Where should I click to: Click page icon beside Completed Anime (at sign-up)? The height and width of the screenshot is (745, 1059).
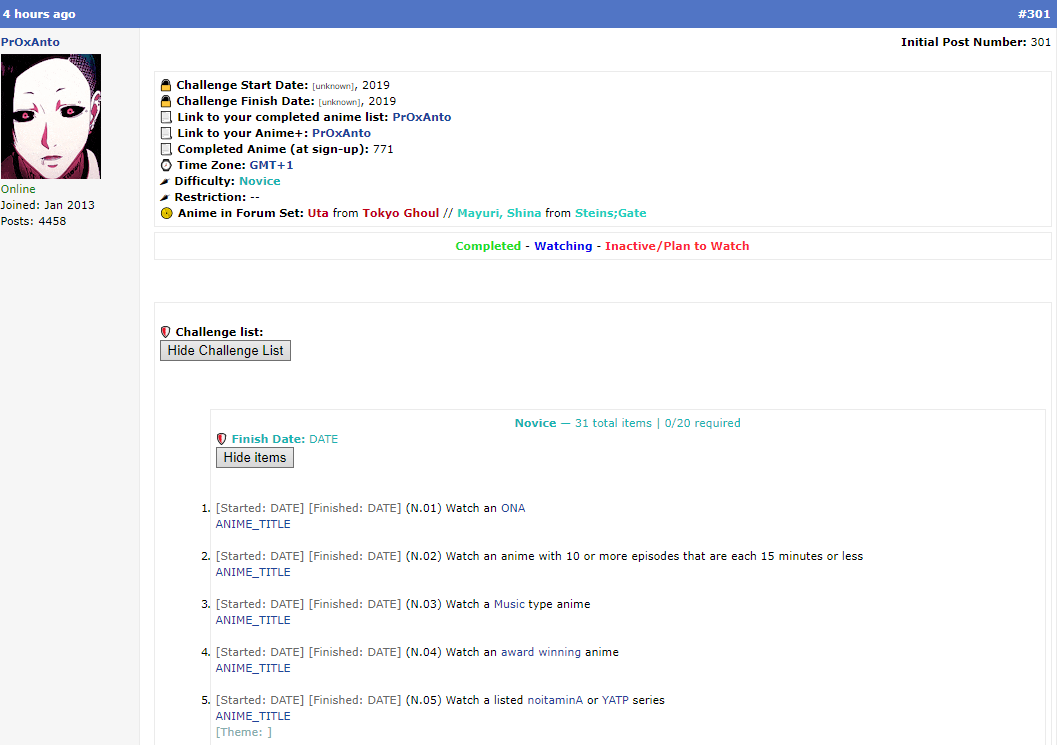166,149
